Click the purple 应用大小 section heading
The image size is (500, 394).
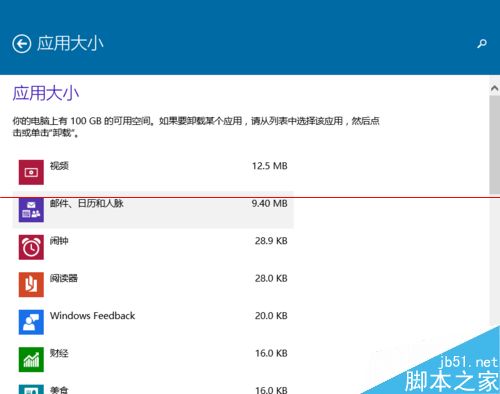point(46,93)
